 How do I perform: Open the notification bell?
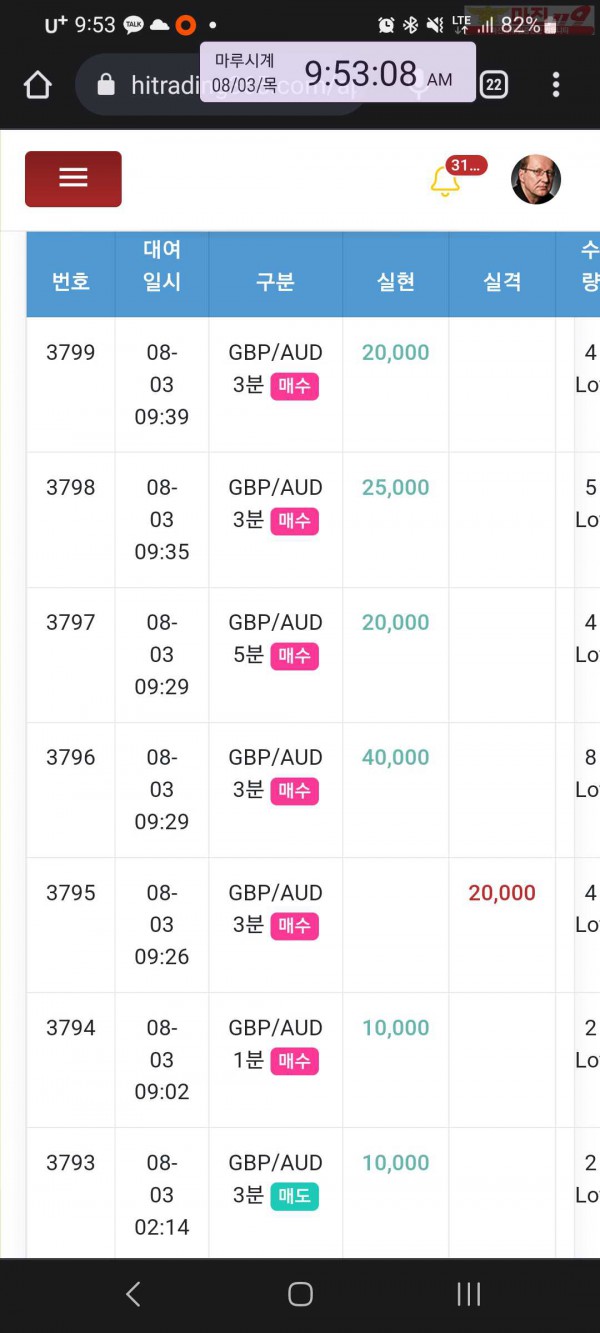[x=445, y=182]
